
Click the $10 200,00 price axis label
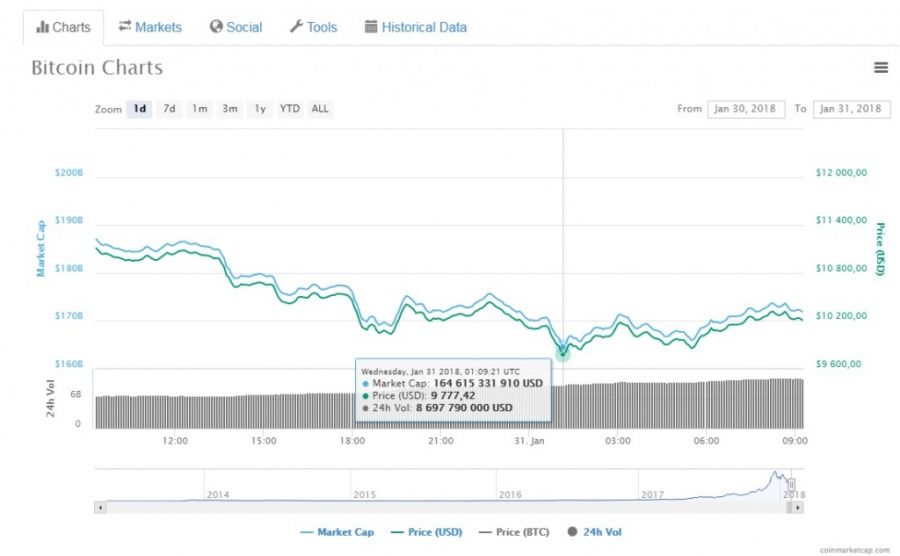pyautogui.click(x=841, y=316)
